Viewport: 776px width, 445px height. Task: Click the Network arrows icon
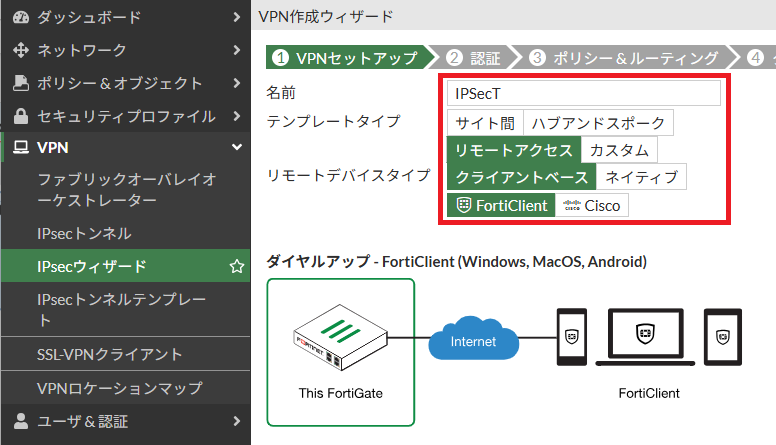(x=21, y=50)
